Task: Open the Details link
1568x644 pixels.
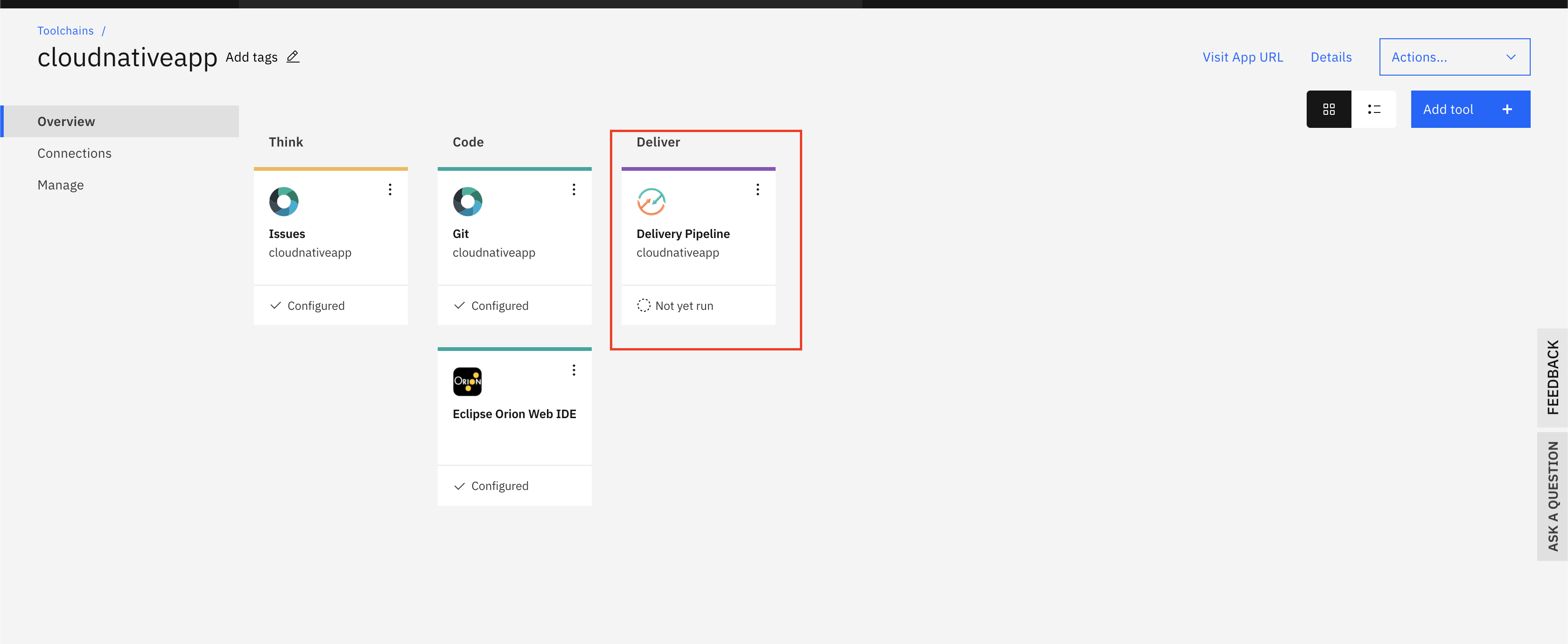Action: pos(1330,57)
